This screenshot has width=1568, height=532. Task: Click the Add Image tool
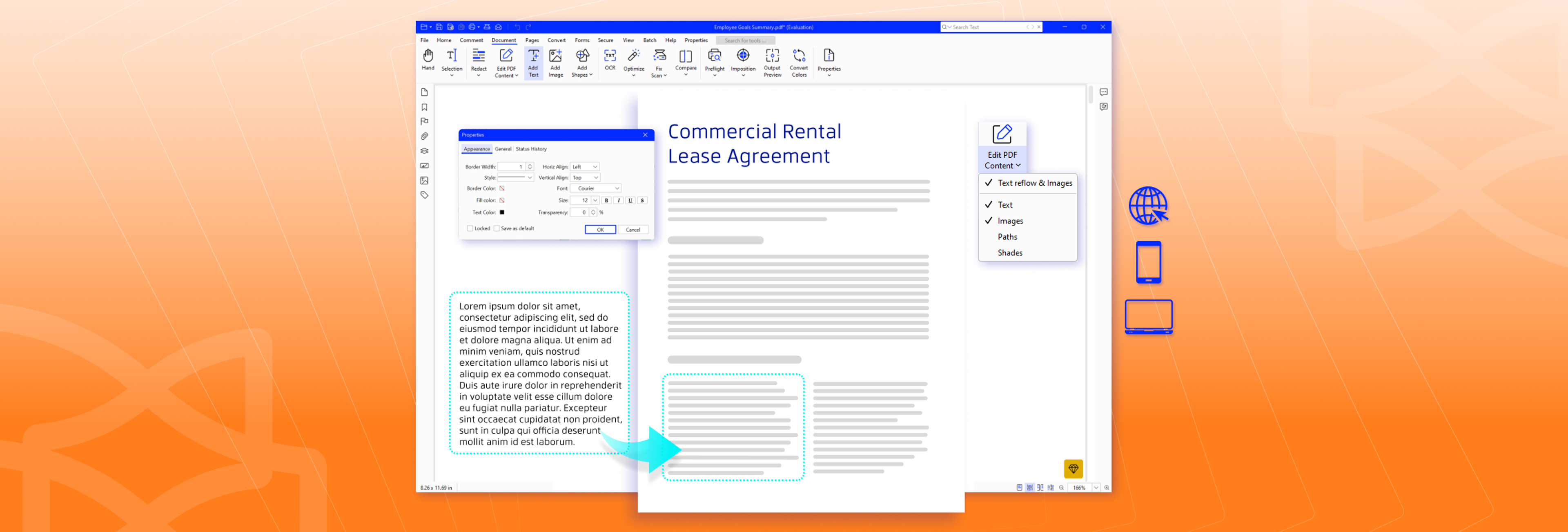pos(555,62)
